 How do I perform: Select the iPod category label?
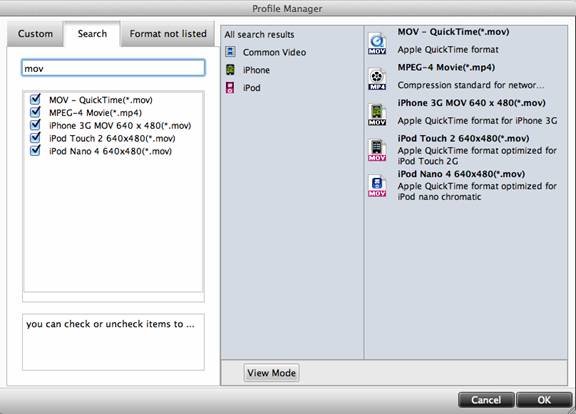pyautogui.click(x=252, y=88)
